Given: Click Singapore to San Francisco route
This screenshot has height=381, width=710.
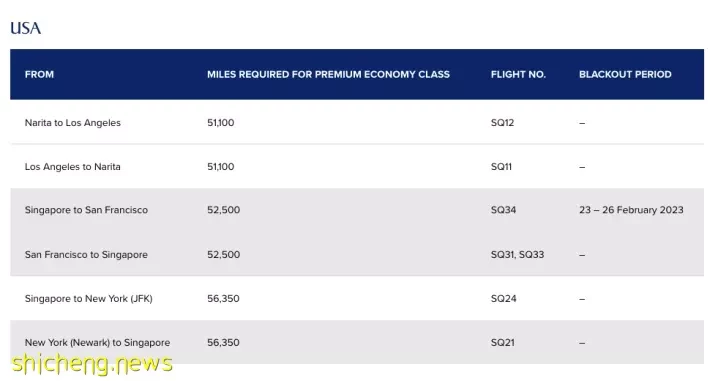Looking at the screenshot, I should tap(86, 210).
